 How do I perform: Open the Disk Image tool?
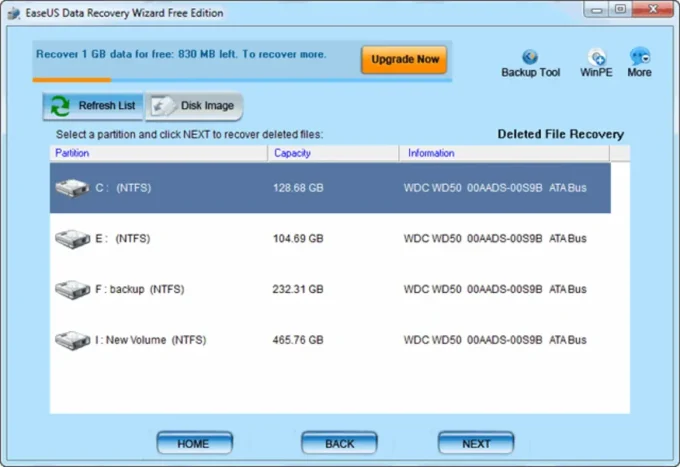click(195, 106)
